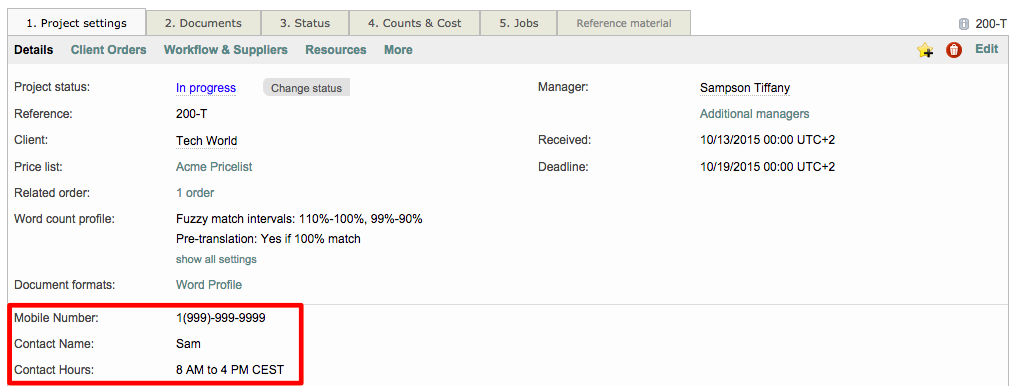This screenshot has width=1016, height=386.
Task: Switch to the Status tab
Action: click(305, 23)
